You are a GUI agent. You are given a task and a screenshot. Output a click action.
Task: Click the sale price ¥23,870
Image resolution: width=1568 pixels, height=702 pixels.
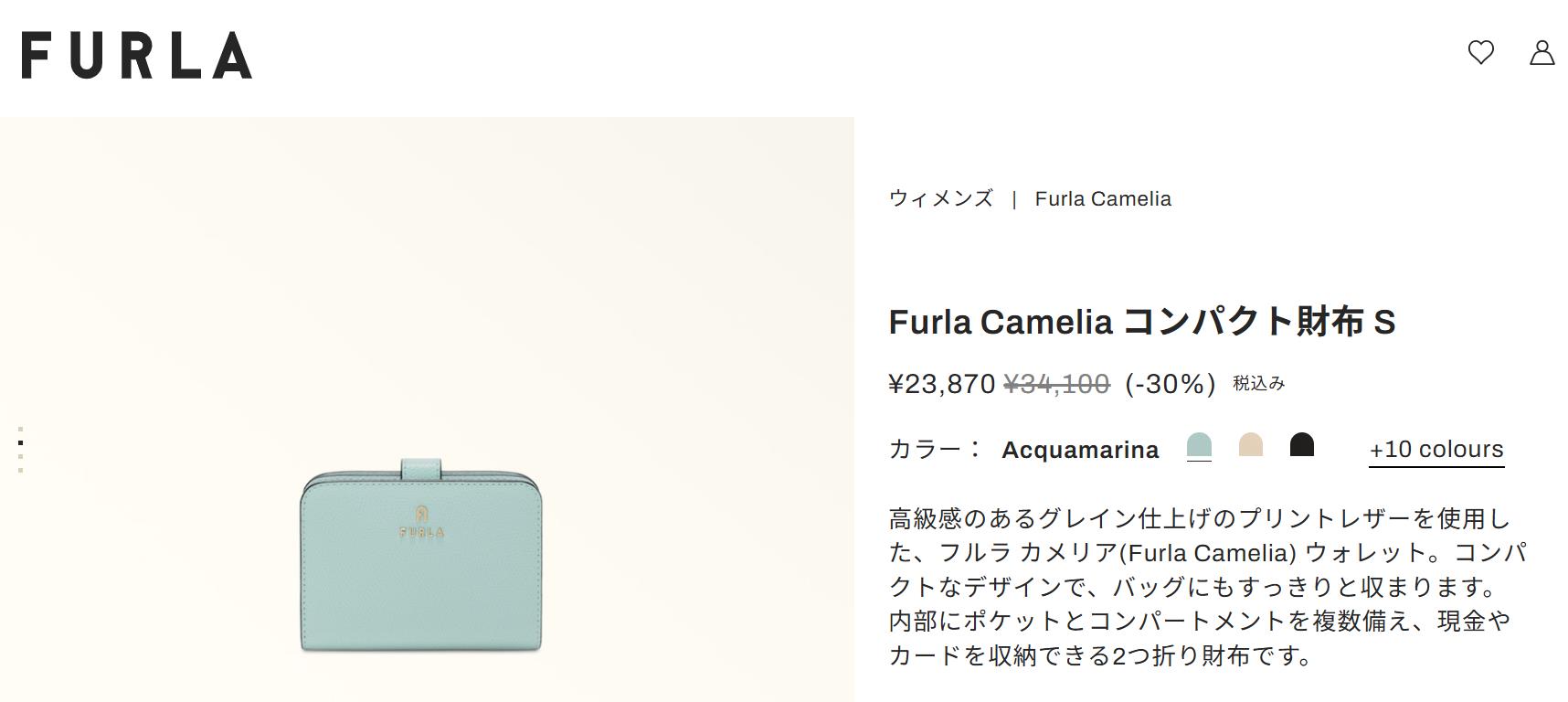(941, 384)
